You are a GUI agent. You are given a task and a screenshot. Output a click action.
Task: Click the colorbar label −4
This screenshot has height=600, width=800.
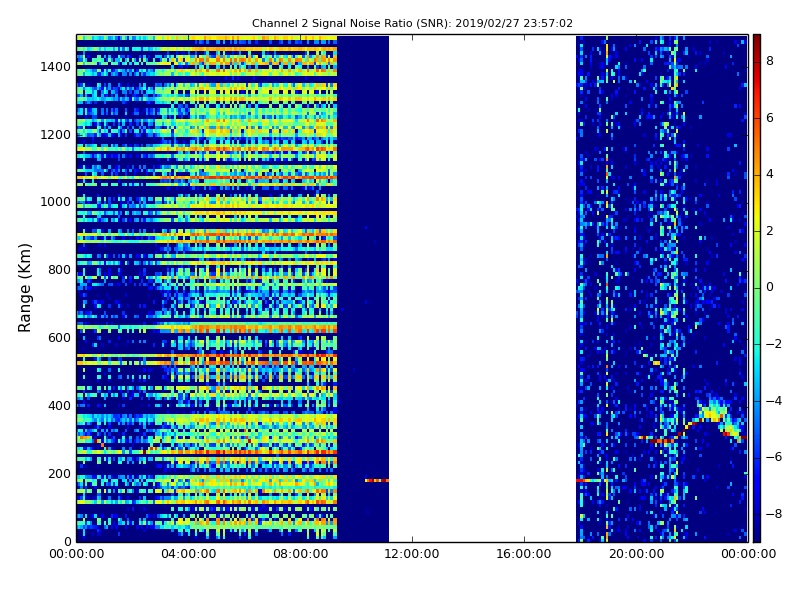773,401
